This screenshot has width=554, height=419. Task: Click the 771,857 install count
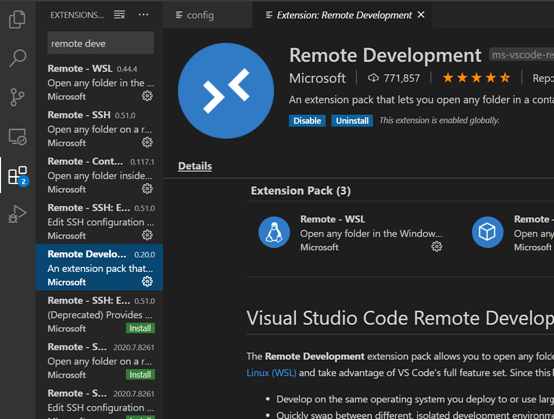click(x=394, y=78)
